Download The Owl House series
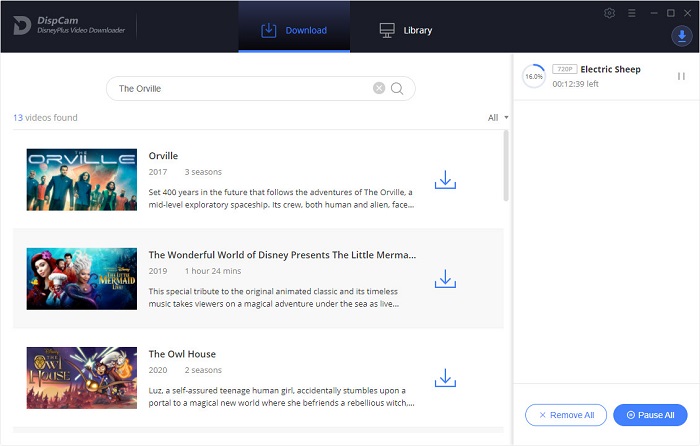 pyautogui.click(x=445, y=378)
